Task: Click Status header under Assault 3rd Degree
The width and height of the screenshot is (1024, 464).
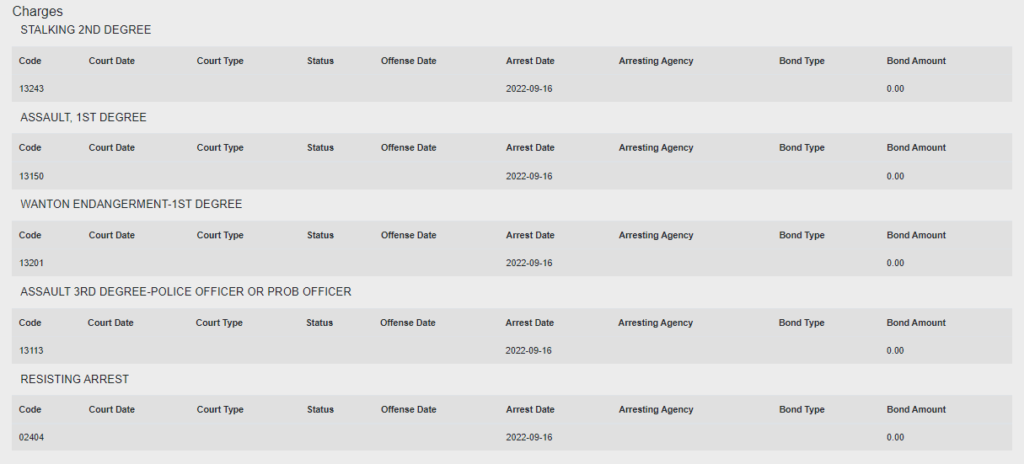Action: (x=319, y=323)
